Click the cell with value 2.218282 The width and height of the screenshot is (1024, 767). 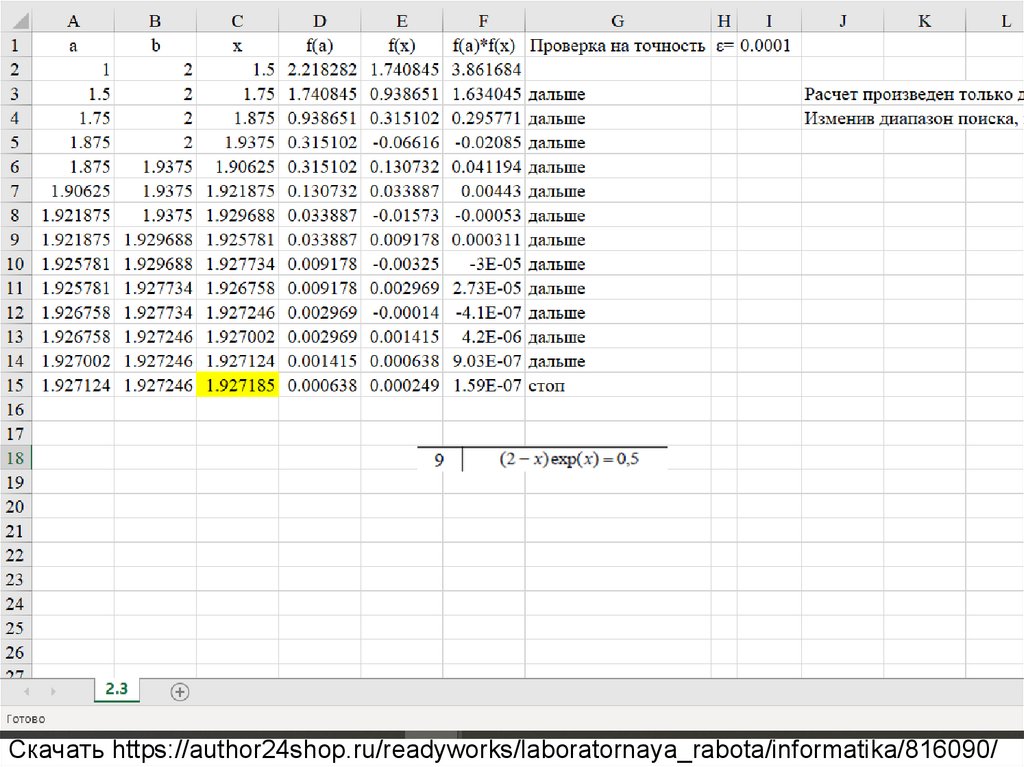(319, 70)
